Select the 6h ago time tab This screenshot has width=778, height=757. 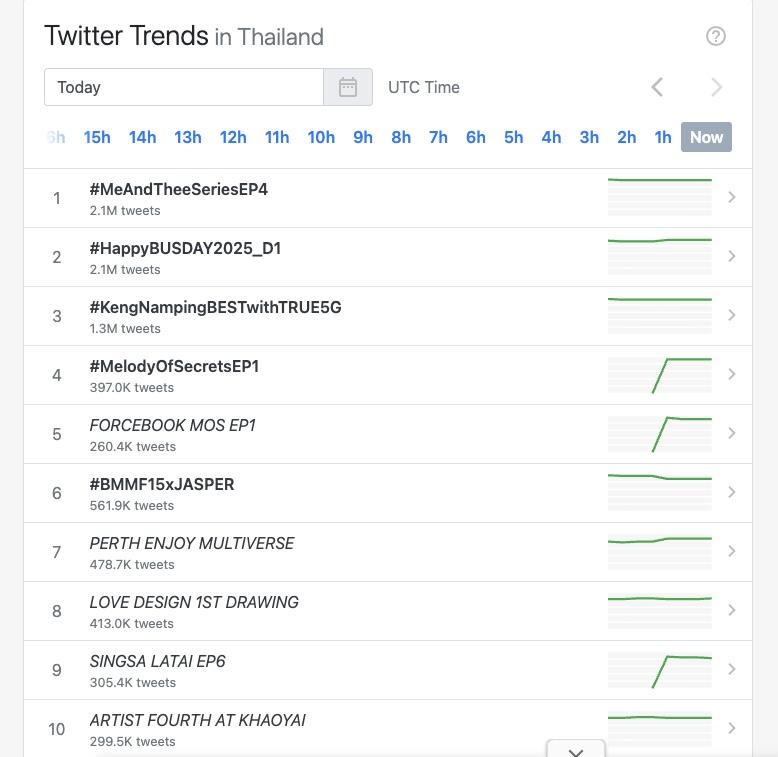[476, 137]
